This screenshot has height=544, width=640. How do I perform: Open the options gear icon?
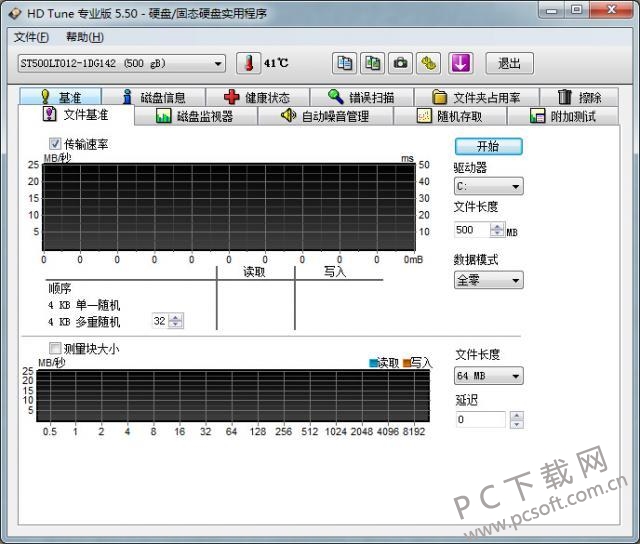[429, 63]
